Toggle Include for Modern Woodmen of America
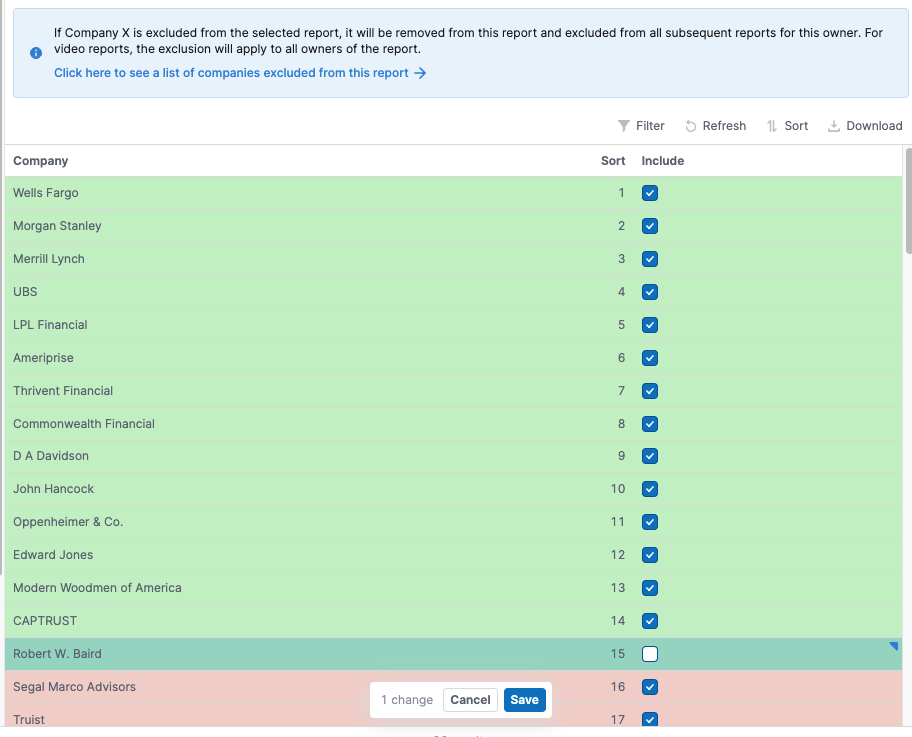This screenshot has height=737, width=912. tap(650, 588)
